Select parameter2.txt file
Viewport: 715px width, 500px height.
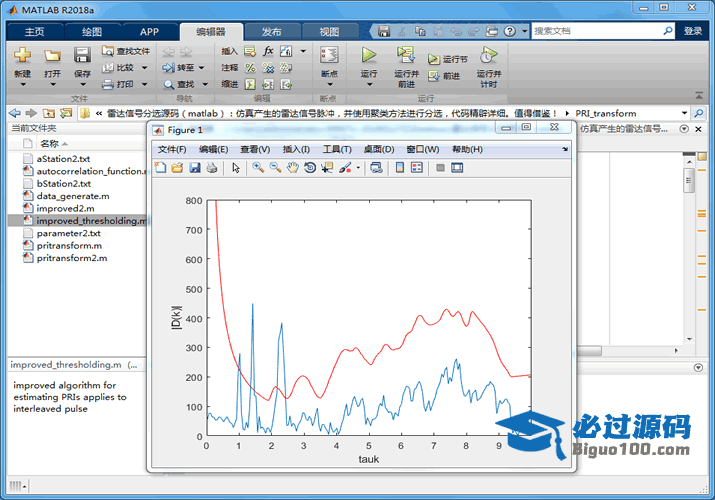click(68, 233)
